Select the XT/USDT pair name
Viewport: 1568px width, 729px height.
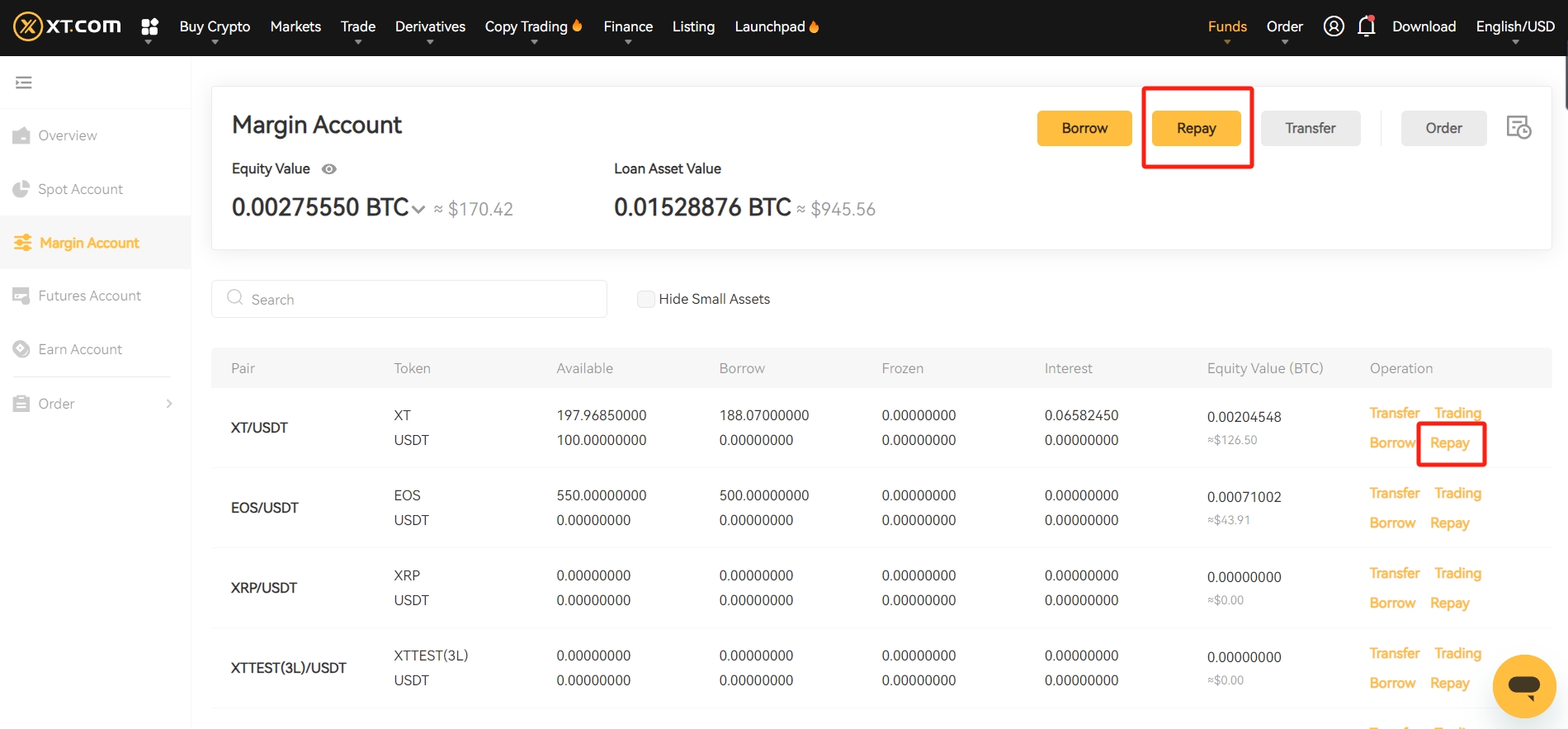click(x=259, y=428)
